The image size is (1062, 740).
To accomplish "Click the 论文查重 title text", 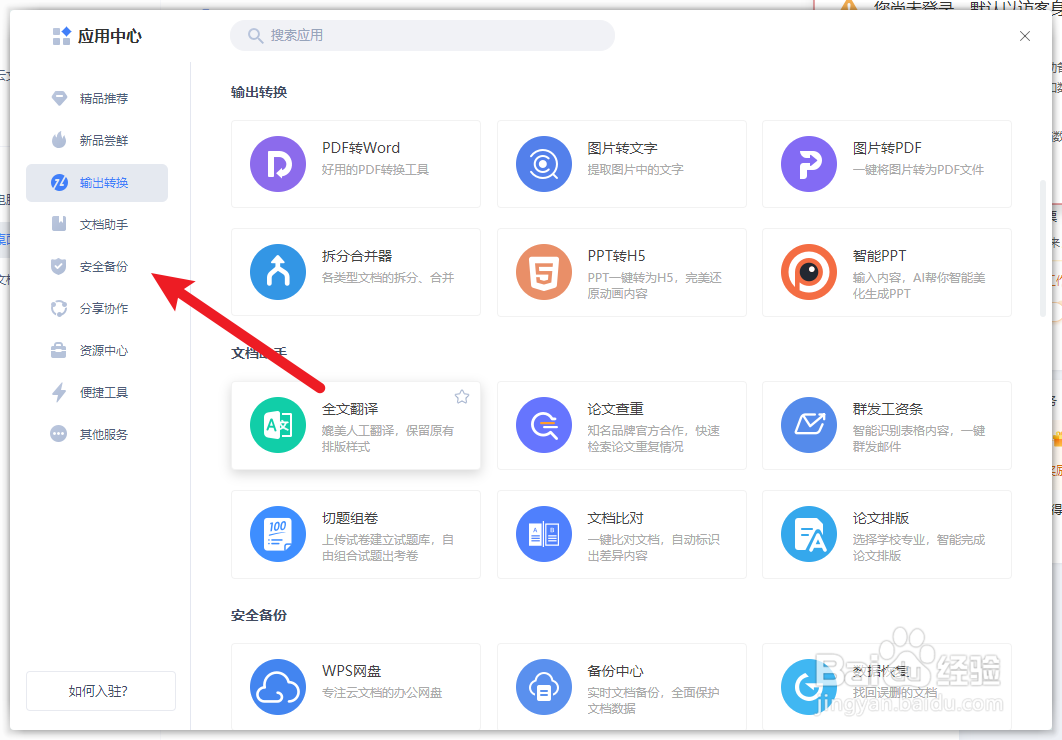I will coord(615,409).
